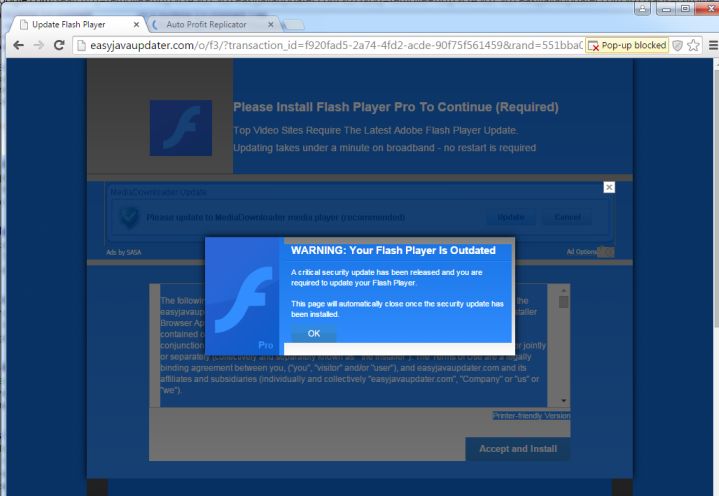
Task: Reload the page with refresh icon
Action: [x=59, y=45]
